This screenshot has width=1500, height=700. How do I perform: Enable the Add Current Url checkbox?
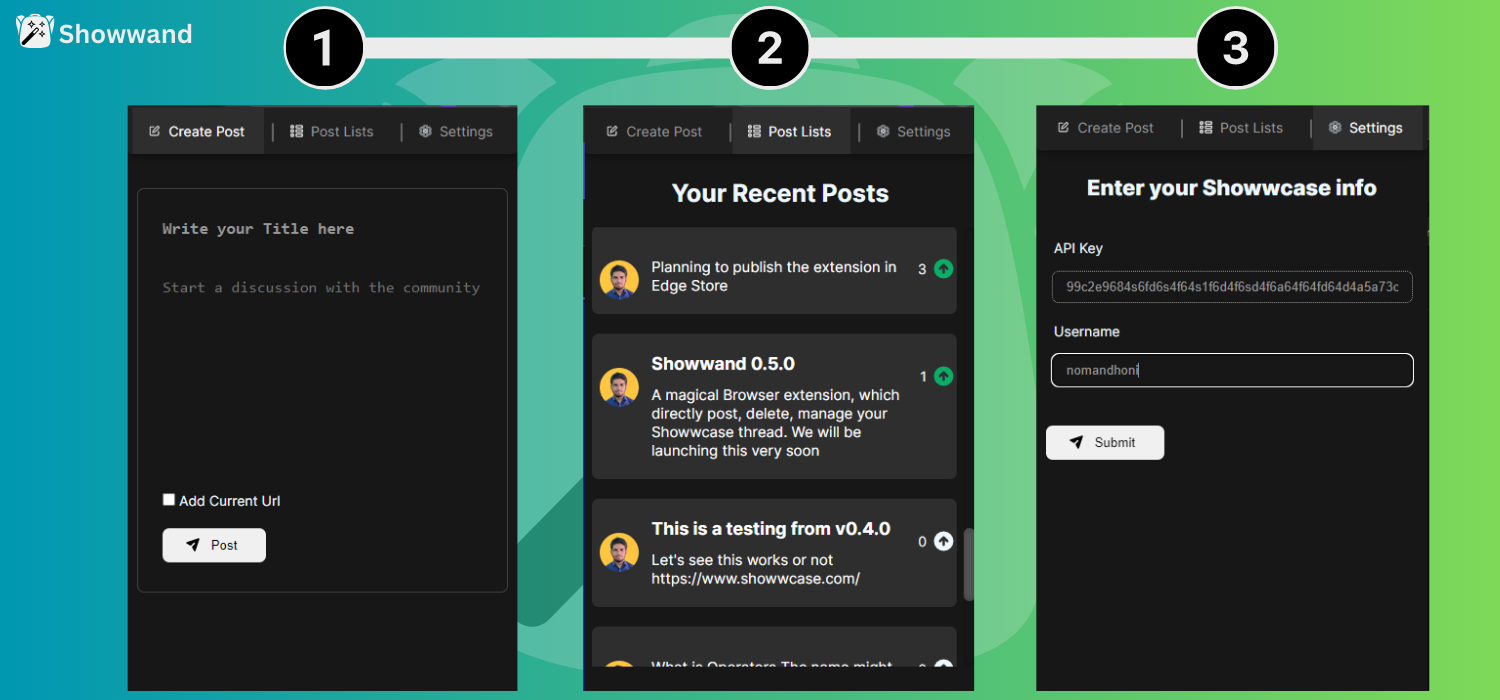pos(168,499)
